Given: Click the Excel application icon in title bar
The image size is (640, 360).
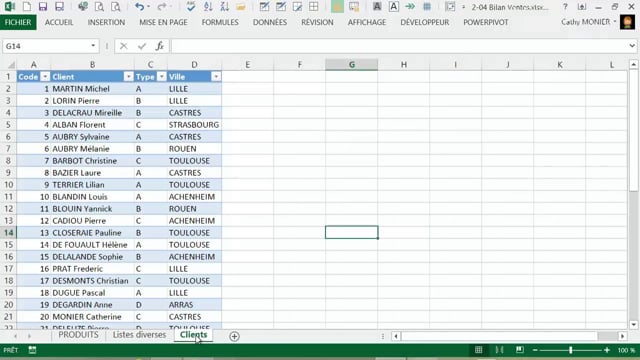Looking at the screenshot, I should (x=9, y=7).
